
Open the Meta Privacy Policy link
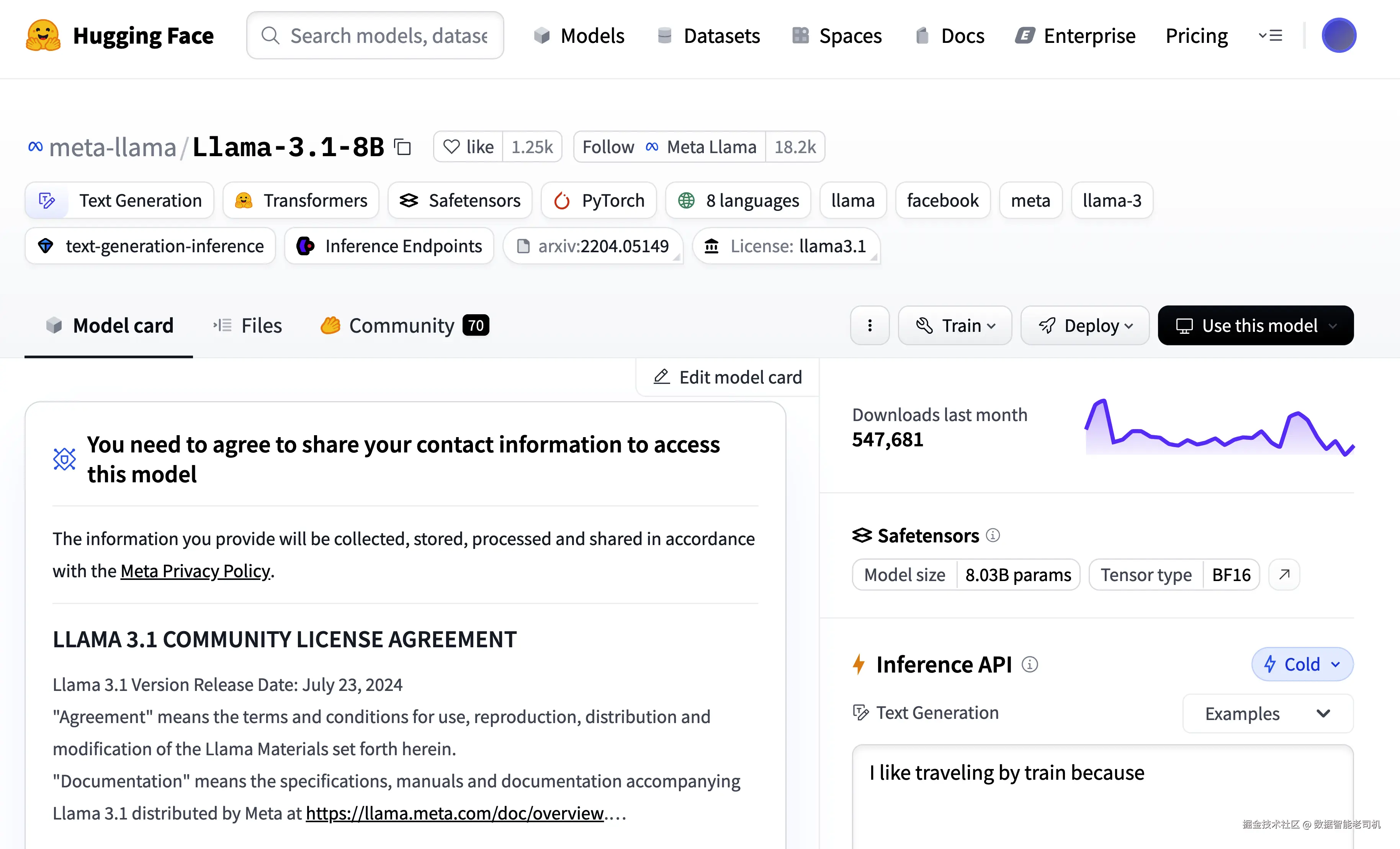(195, 571)
